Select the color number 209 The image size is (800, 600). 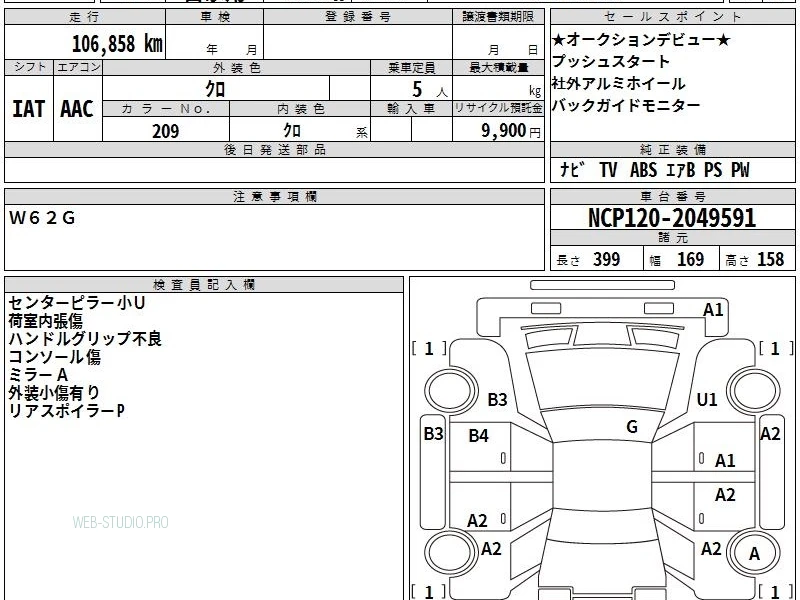click(x=166, y=131)
